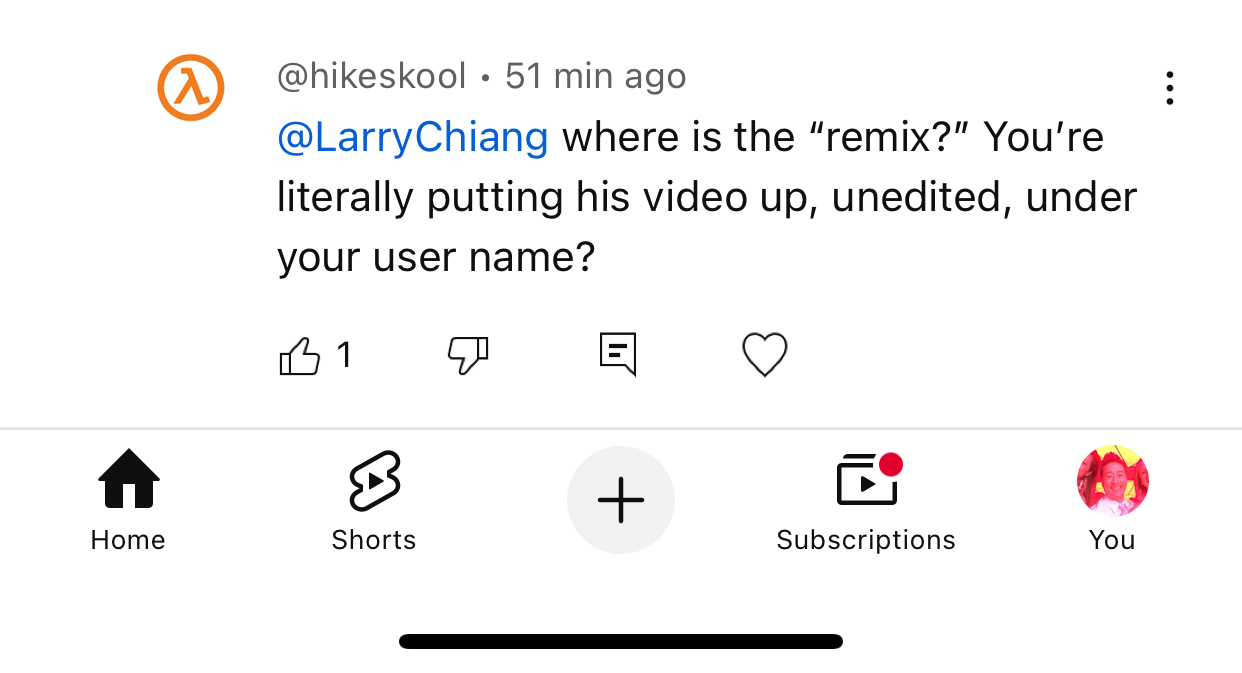Open the @LarryChiang mention link
Image resolution: width=1242 pixels, height=673 pixels.
click(412, 138)
